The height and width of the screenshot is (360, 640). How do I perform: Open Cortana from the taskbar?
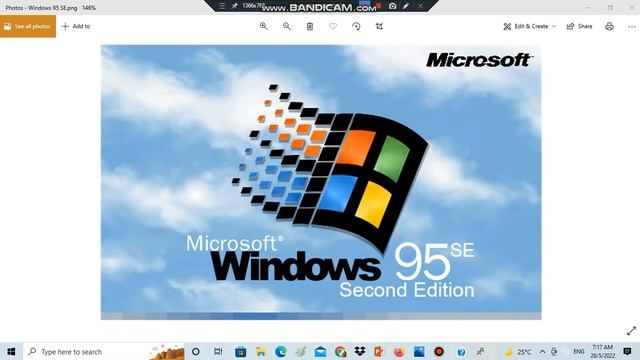[196, 351]
